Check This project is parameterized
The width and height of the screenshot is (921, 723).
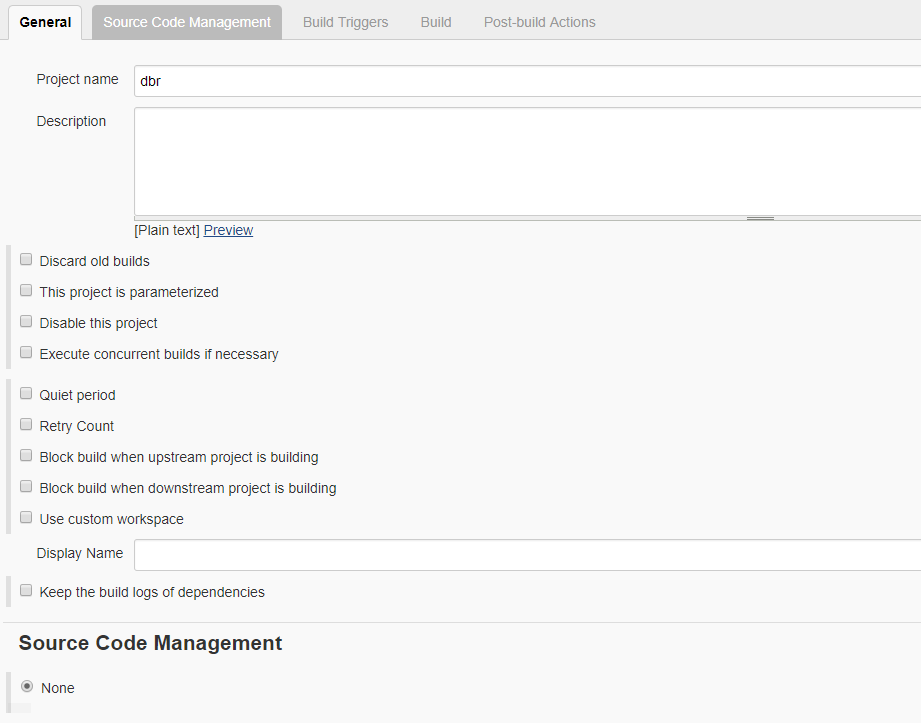(27, 291)
